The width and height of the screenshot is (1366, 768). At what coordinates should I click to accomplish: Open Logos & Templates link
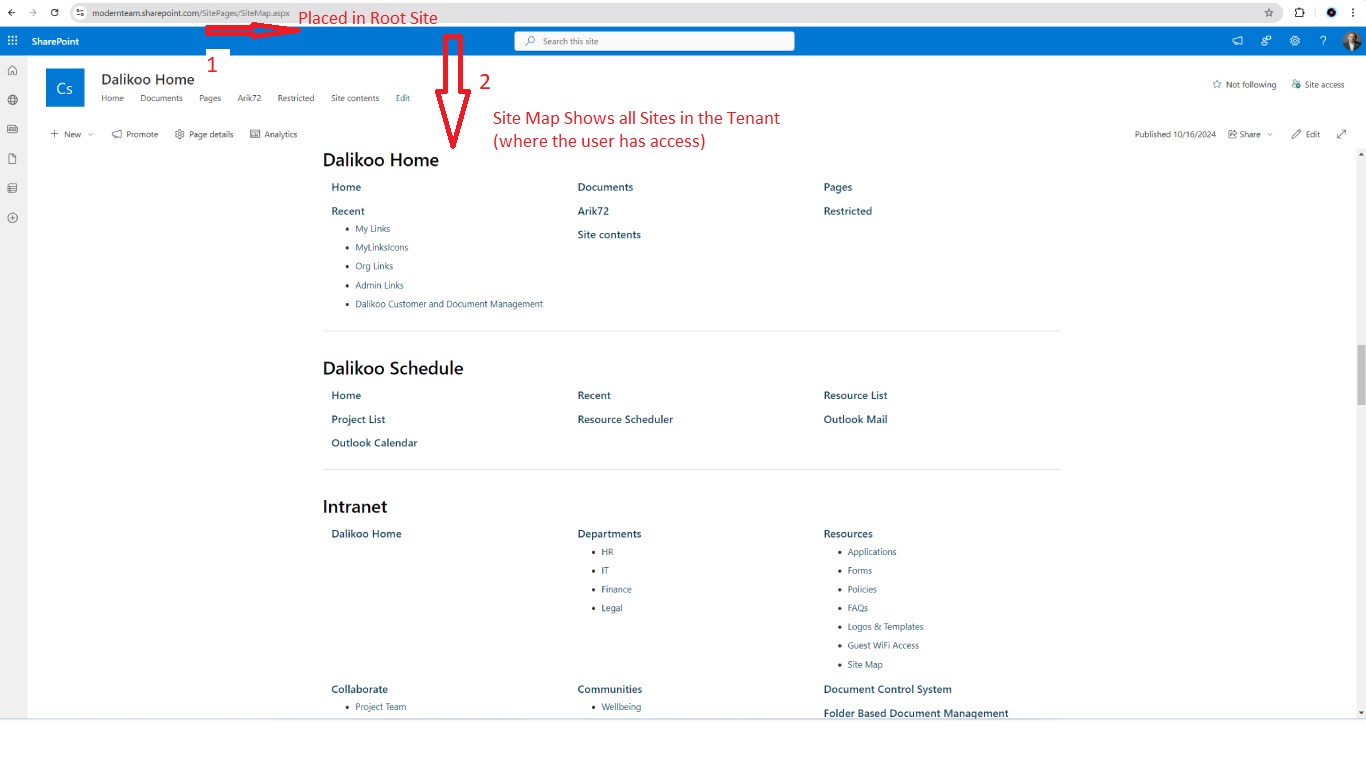pos(885,627)
